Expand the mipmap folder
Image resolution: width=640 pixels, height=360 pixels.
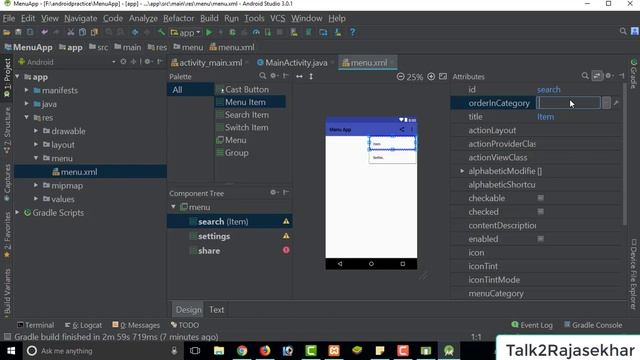point(36,185)
